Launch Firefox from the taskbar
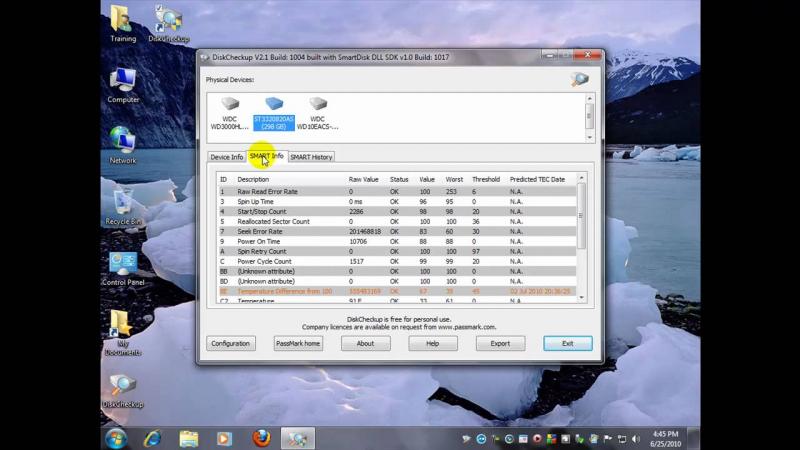Viewport: 800px width, 450px height. (x=261, y=438)
